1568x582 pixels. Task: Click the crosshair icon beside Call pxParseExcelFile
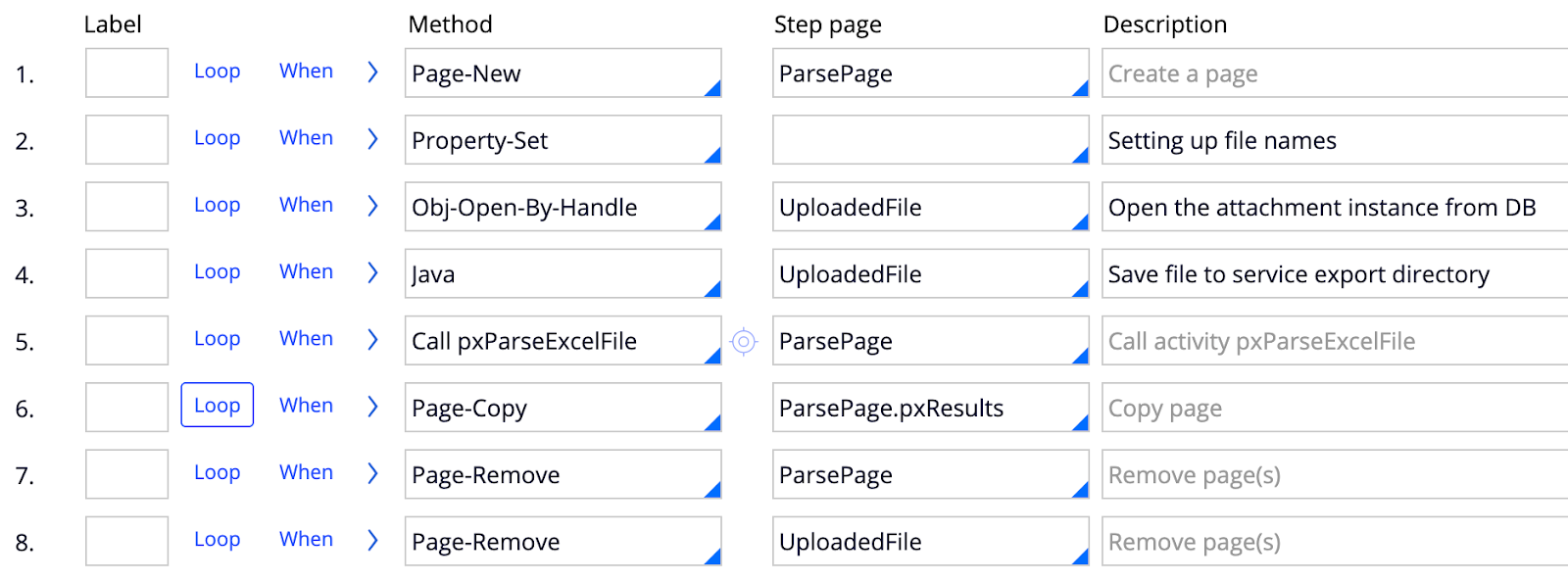[x=744, y=341]
